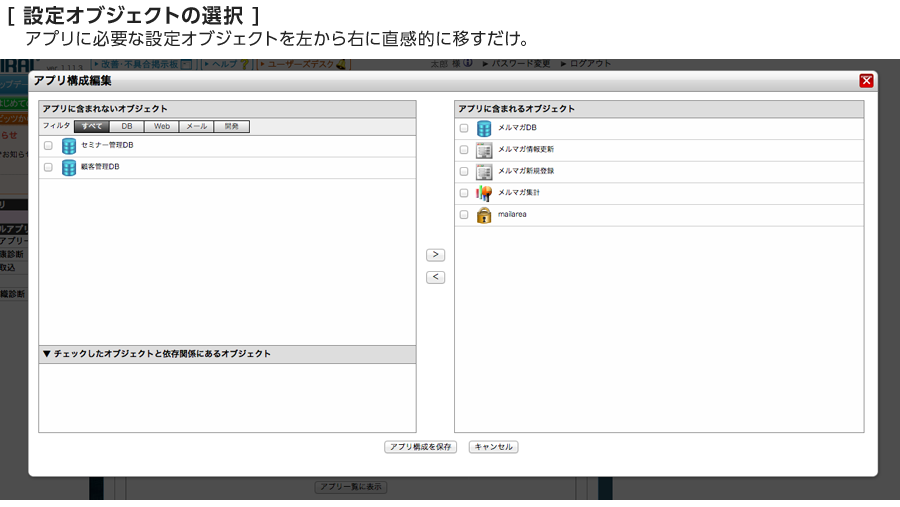
Task: Move checked objects right with > arrow
Action: (435, 255)
